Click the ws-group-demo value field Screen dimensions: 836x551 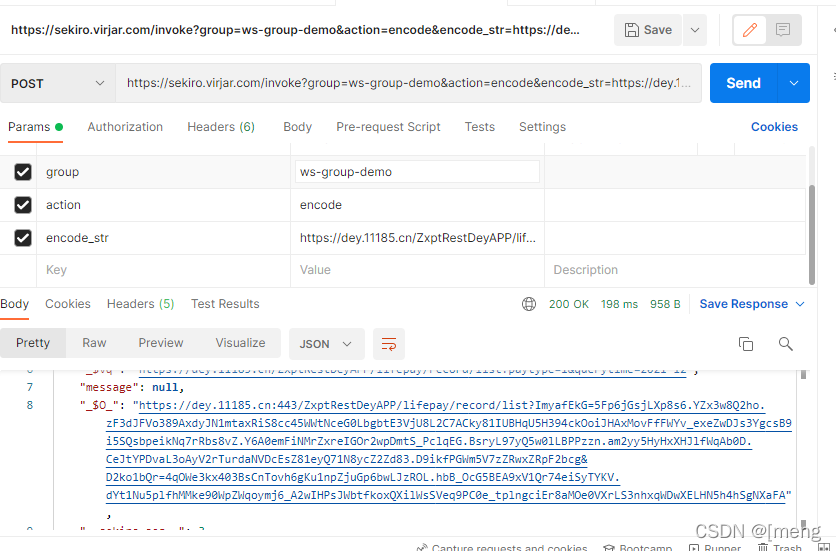coord(417,172)
